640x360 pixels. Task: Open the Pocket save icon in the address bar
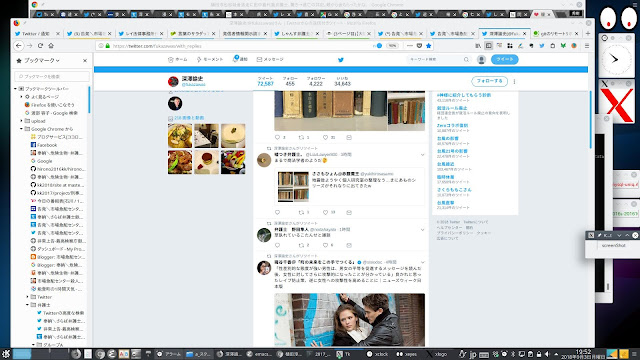coord(419,46)
